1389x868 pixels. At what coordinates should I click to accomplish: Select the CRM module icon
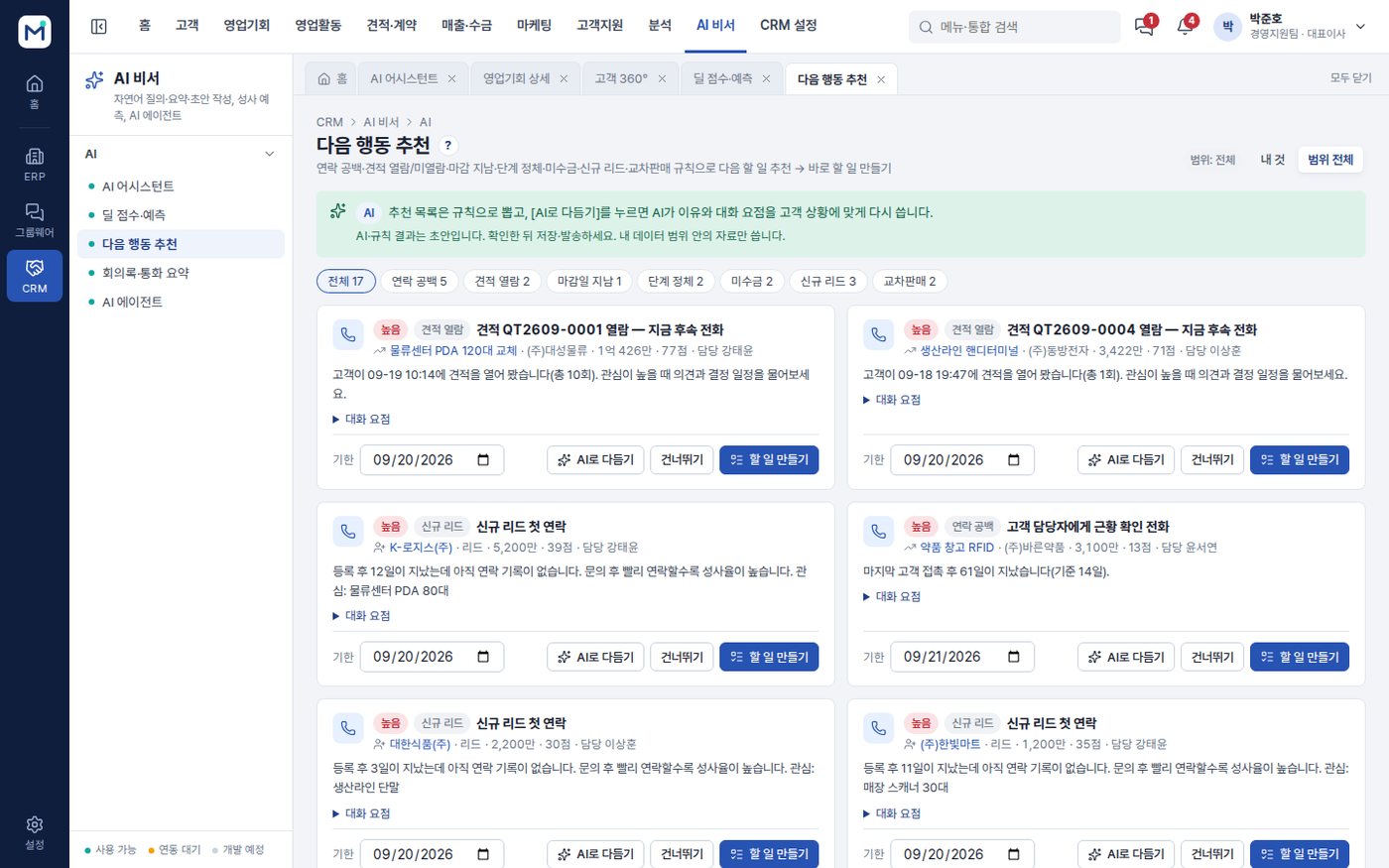point(35,276)
